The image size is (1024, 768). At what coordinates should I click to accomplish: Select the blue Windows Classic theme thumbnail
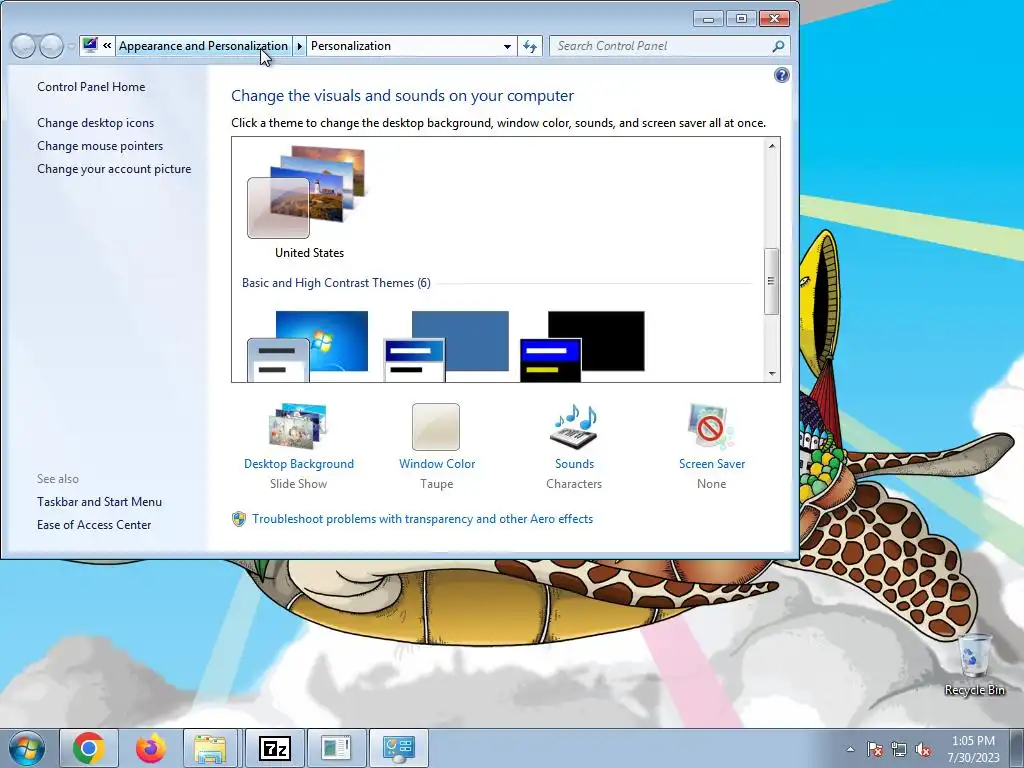[x=446, y=346]
